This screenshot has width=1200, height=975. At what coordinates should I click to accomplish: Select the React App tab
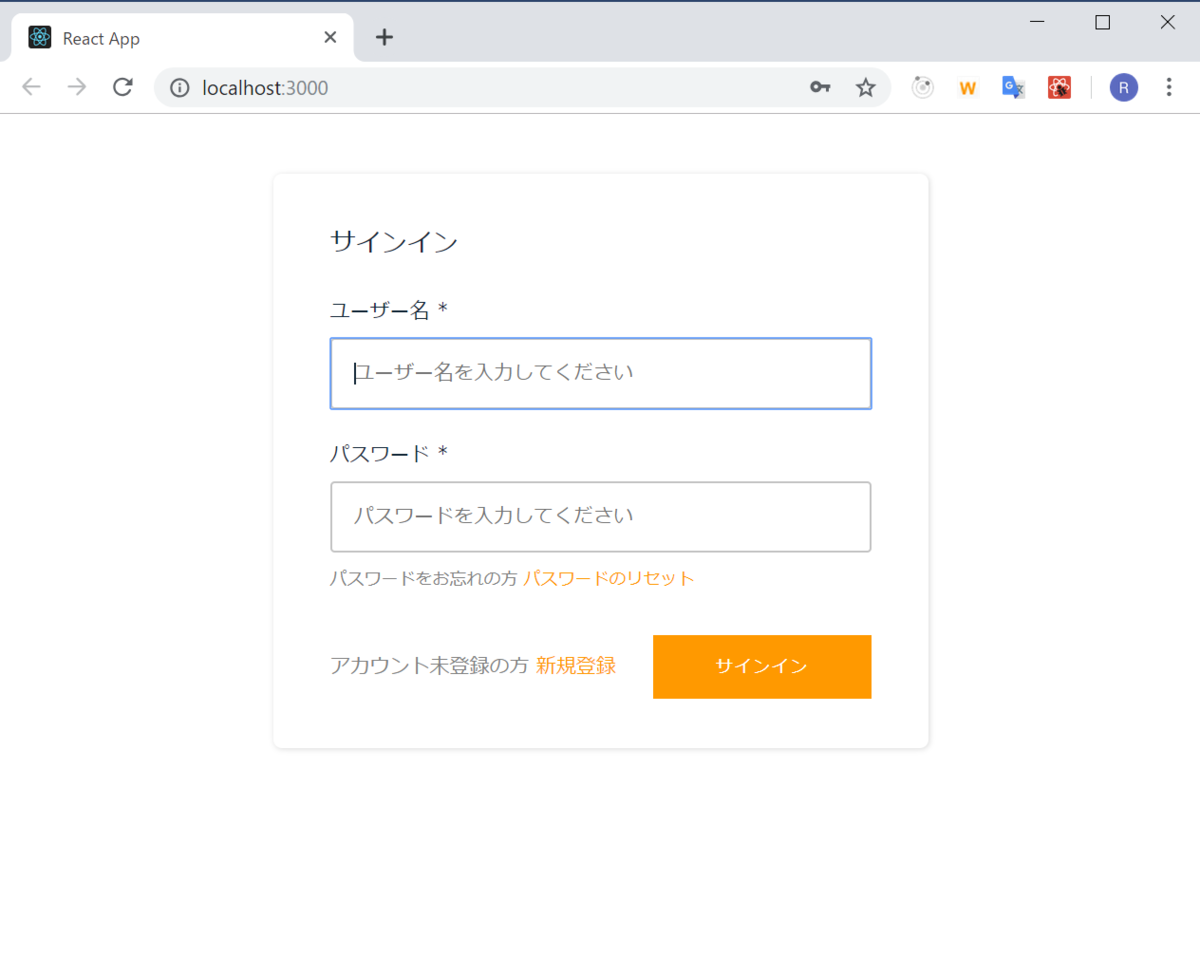pos(182,38)
